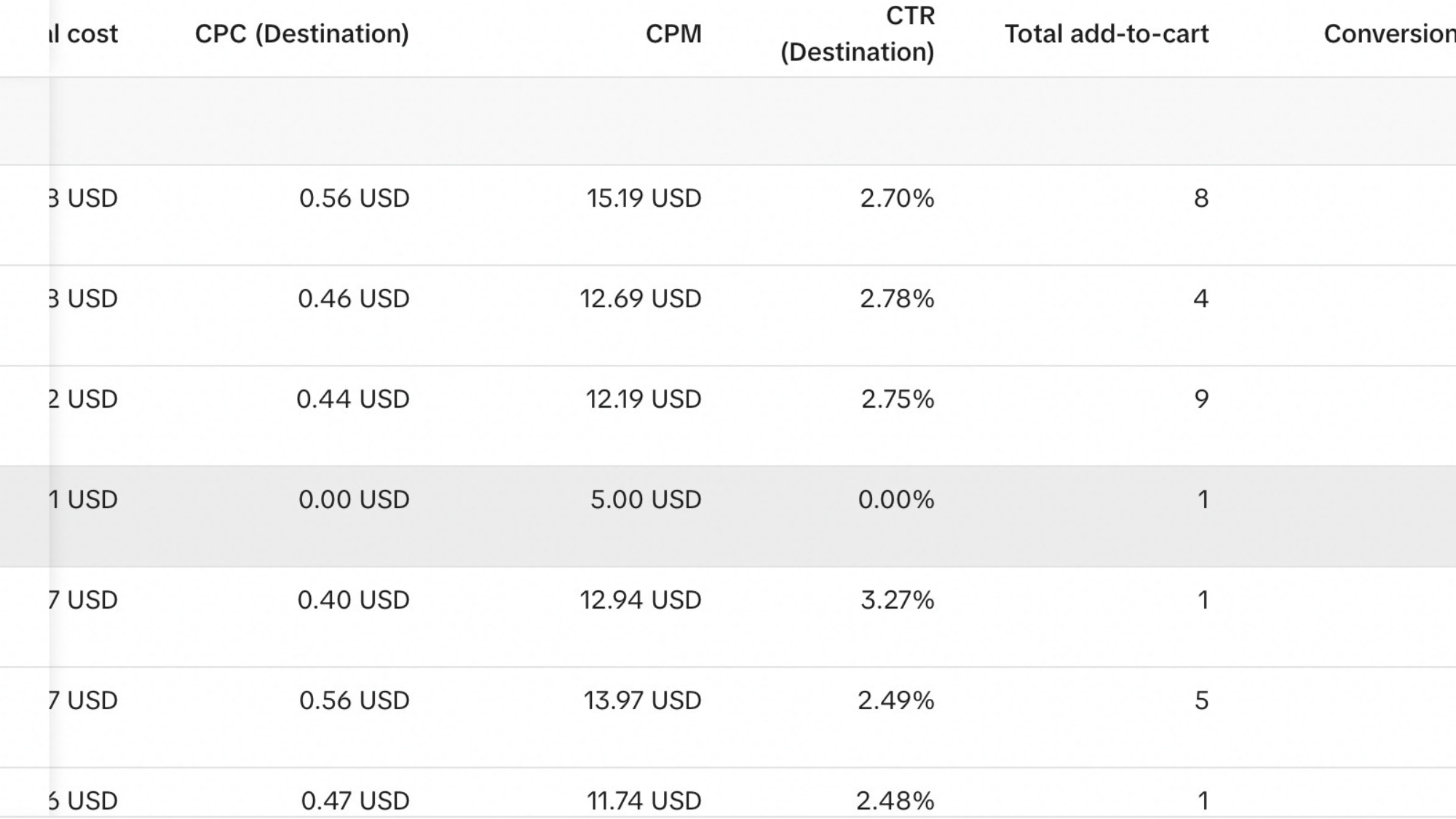Screen dimensions: 1456x819
Task: Click the 0.47 USD CPC cell
Action: (x=355, y=800)
